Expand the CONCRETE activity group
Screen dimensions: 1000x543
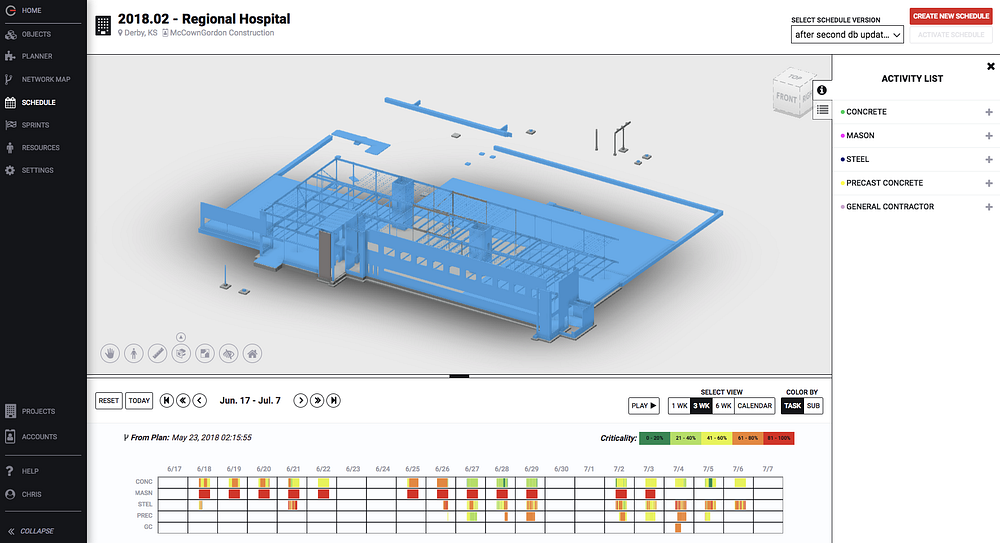989,112
